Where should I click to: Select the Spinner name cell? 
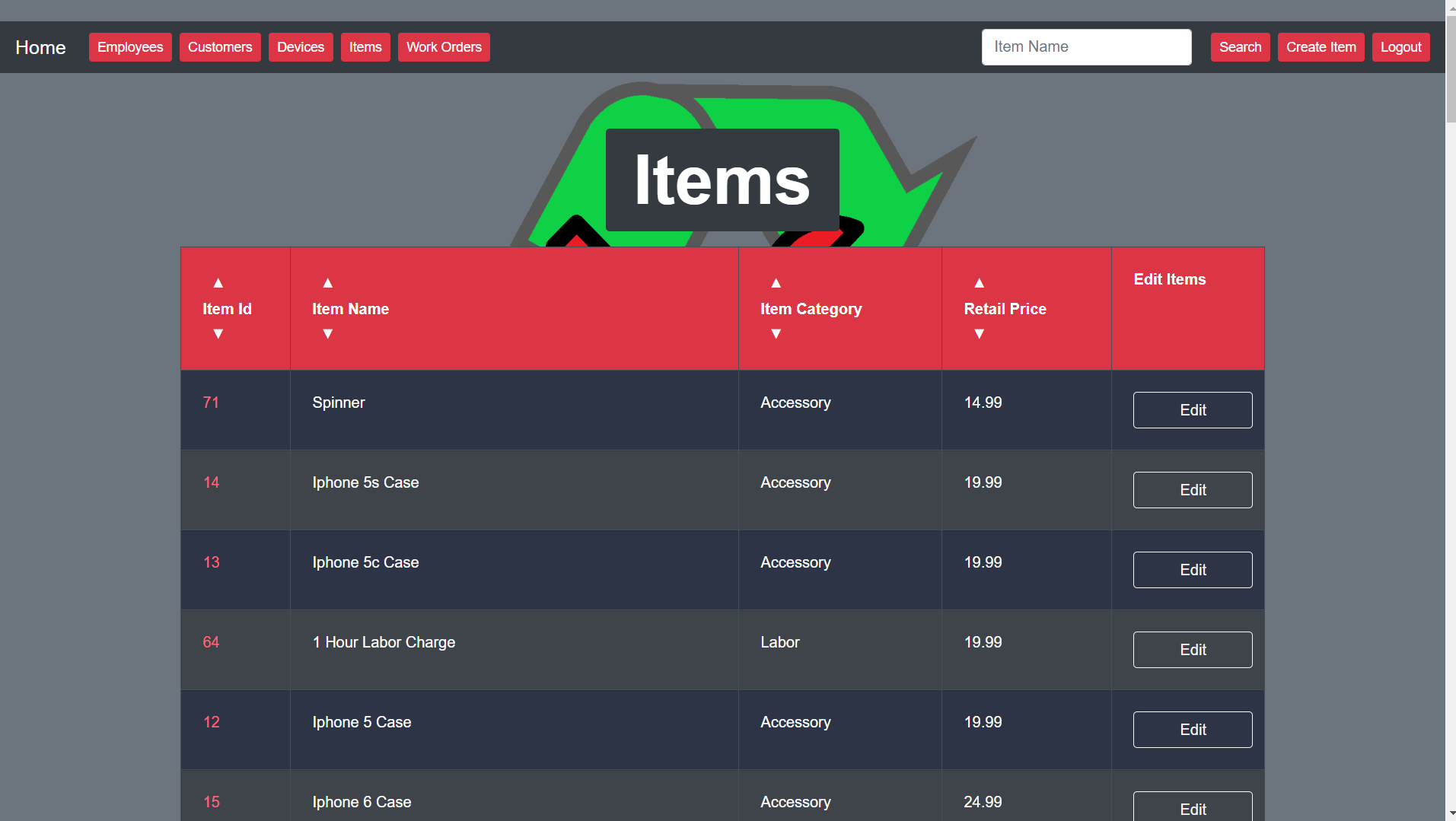(x=515, y=410)
